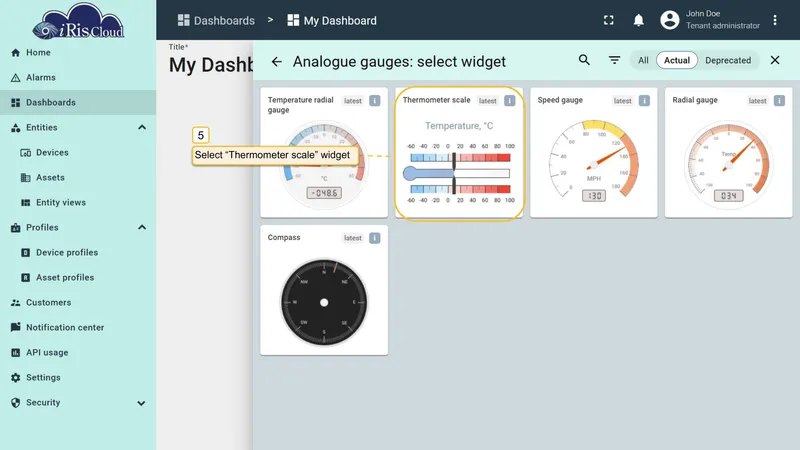Click the latest tag on Radial gauge
Image resolution: width=800 pixels, height=450 pixels.
click(x=757, y=101)
